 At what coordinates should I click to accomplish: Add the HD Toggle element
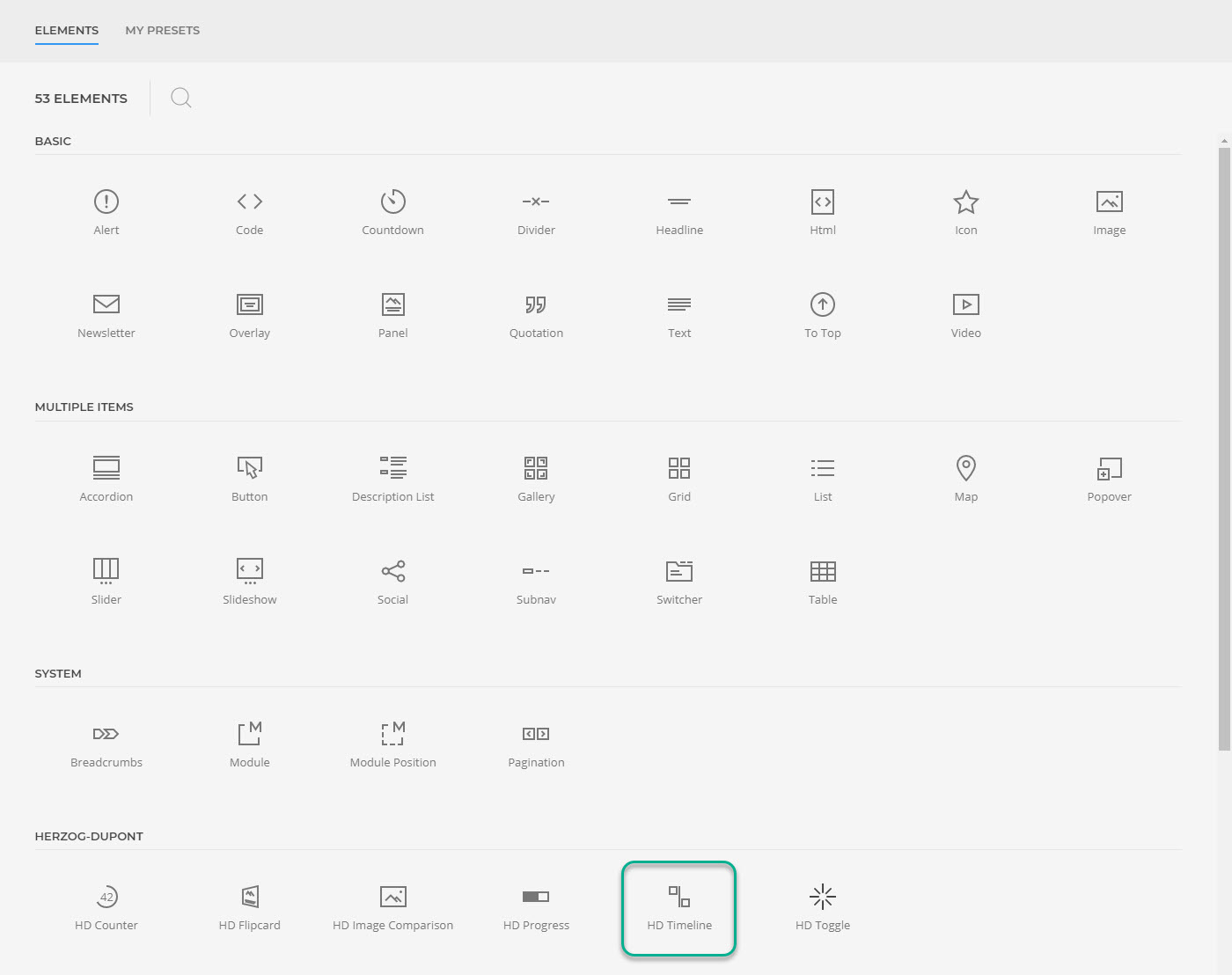point(823,908)
